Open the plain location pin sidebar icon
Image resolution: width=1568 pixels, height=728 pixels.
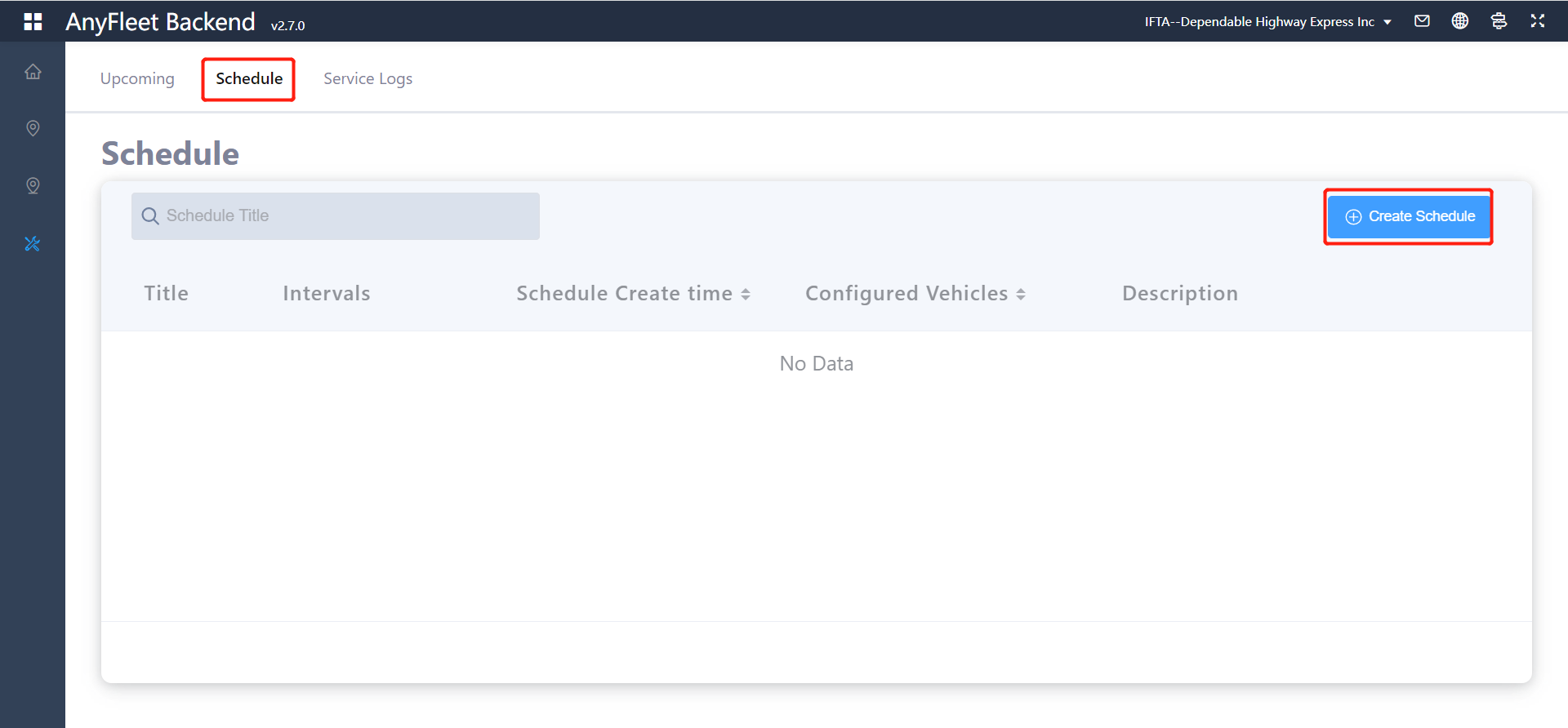(33, 128)
